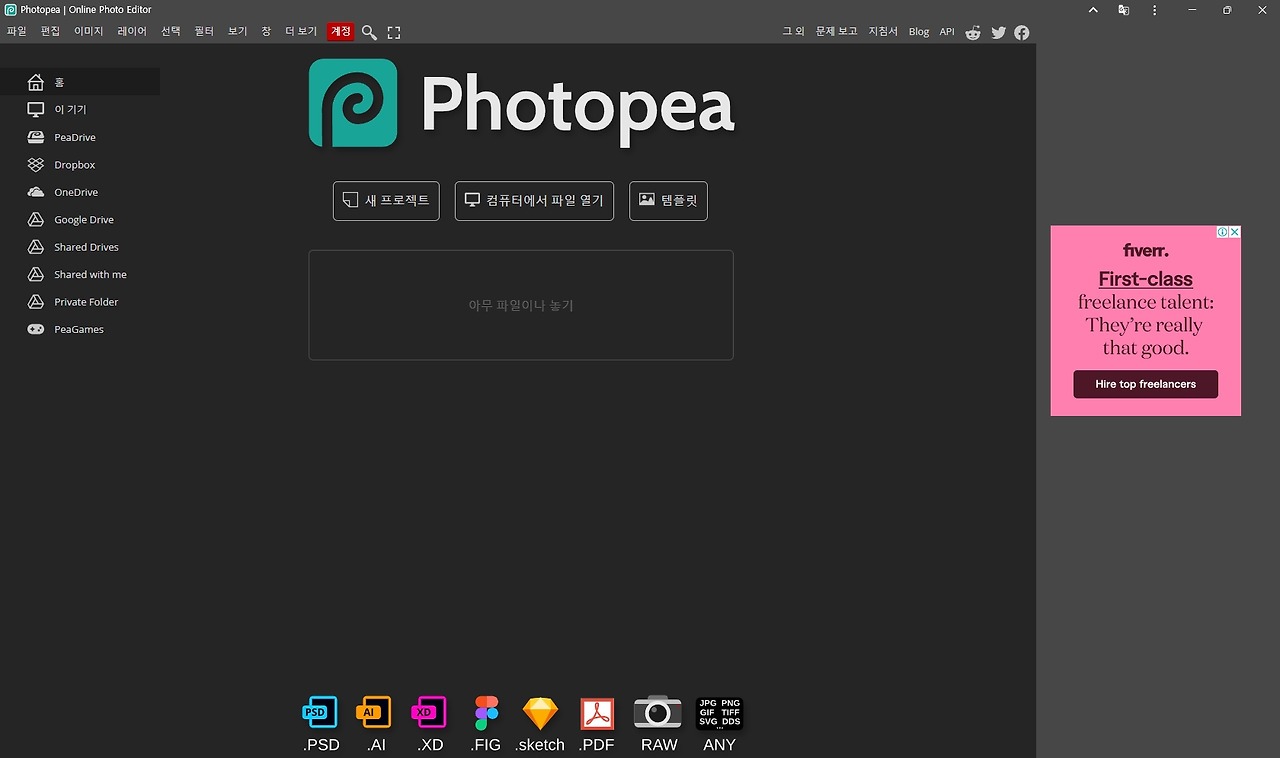This screenshot has height=758, width=1280.
Task: Open the Blog link
Action: click(x=919, y=32)
